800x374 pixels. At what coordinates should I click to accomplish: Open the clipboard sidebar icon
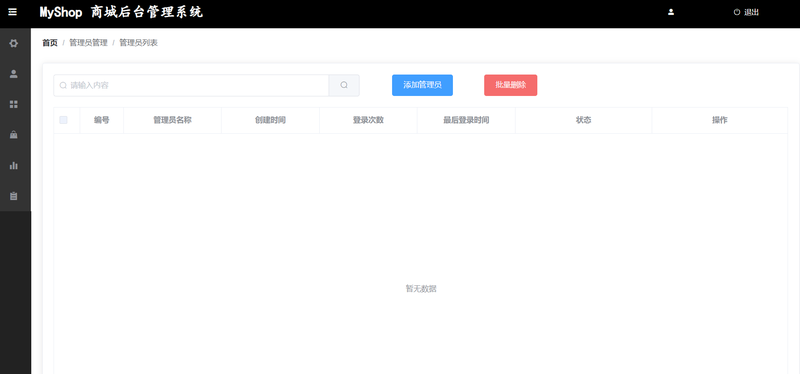[x=14, y=196]
